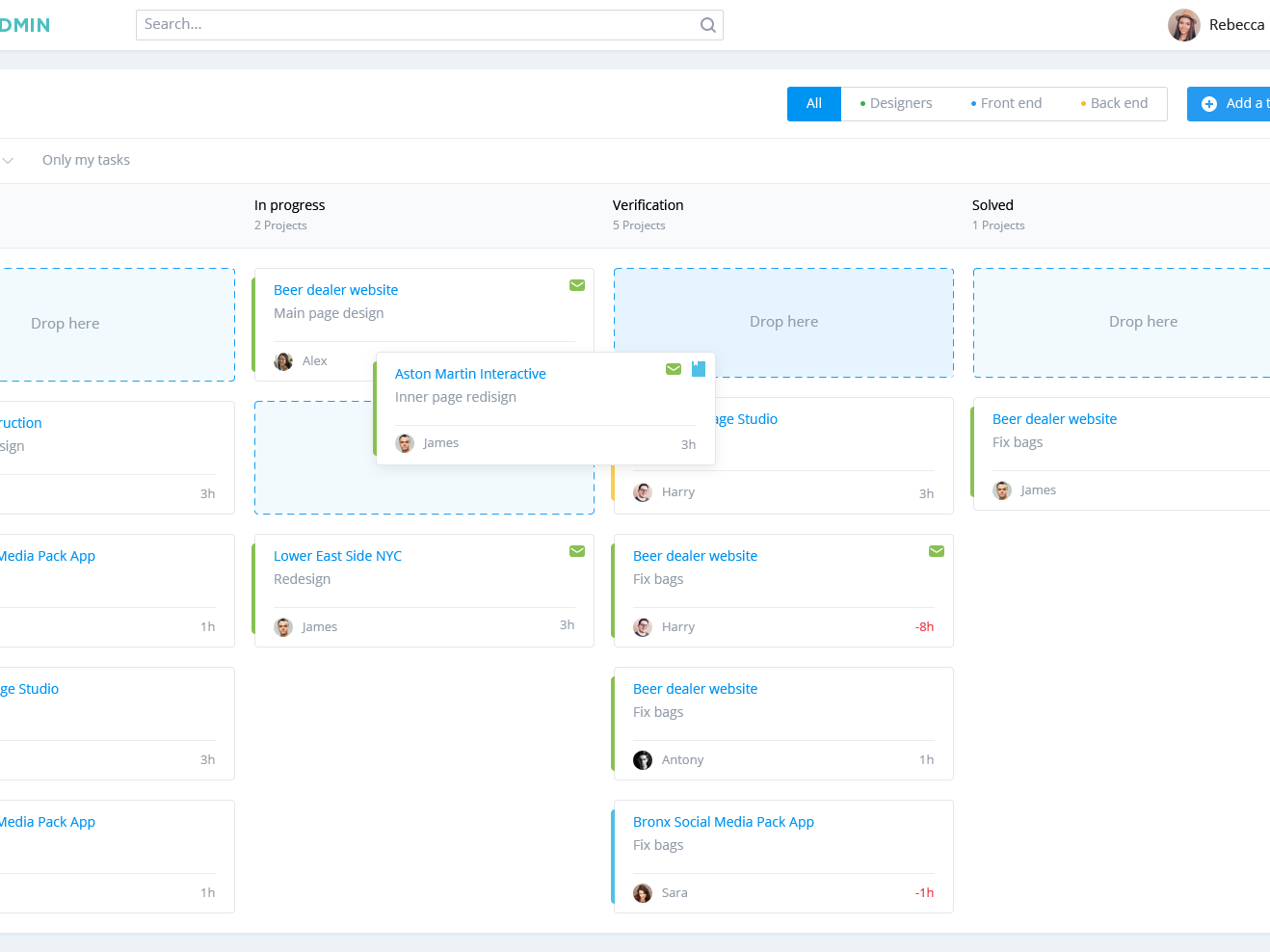The width and height of the screenshot is (1270, 952).
Task: Click Antony's avatar on Fix bags card
Action: (x=643, y=760)
